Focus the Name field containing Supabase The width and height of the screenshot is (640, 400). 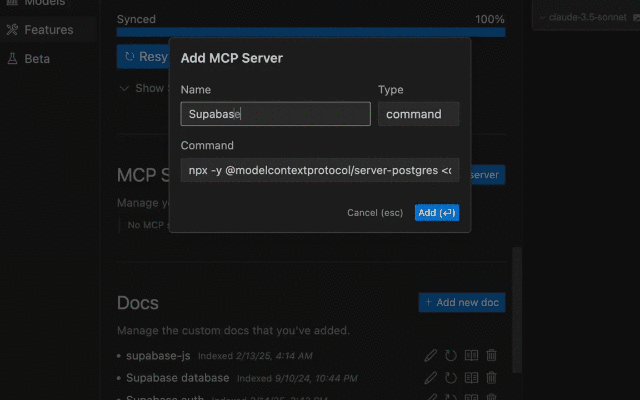click(276, 114)
